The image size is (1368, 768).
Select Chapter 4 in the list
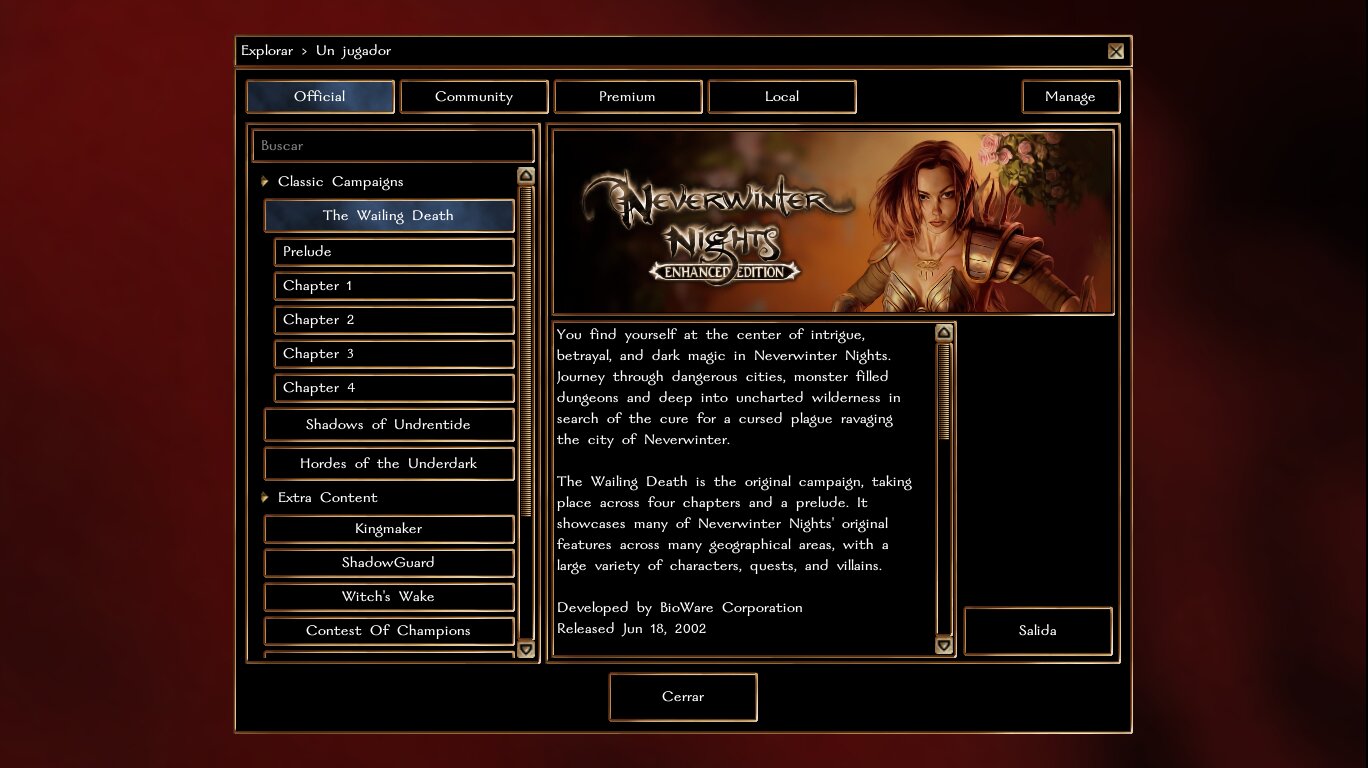(x=394, y=388)
